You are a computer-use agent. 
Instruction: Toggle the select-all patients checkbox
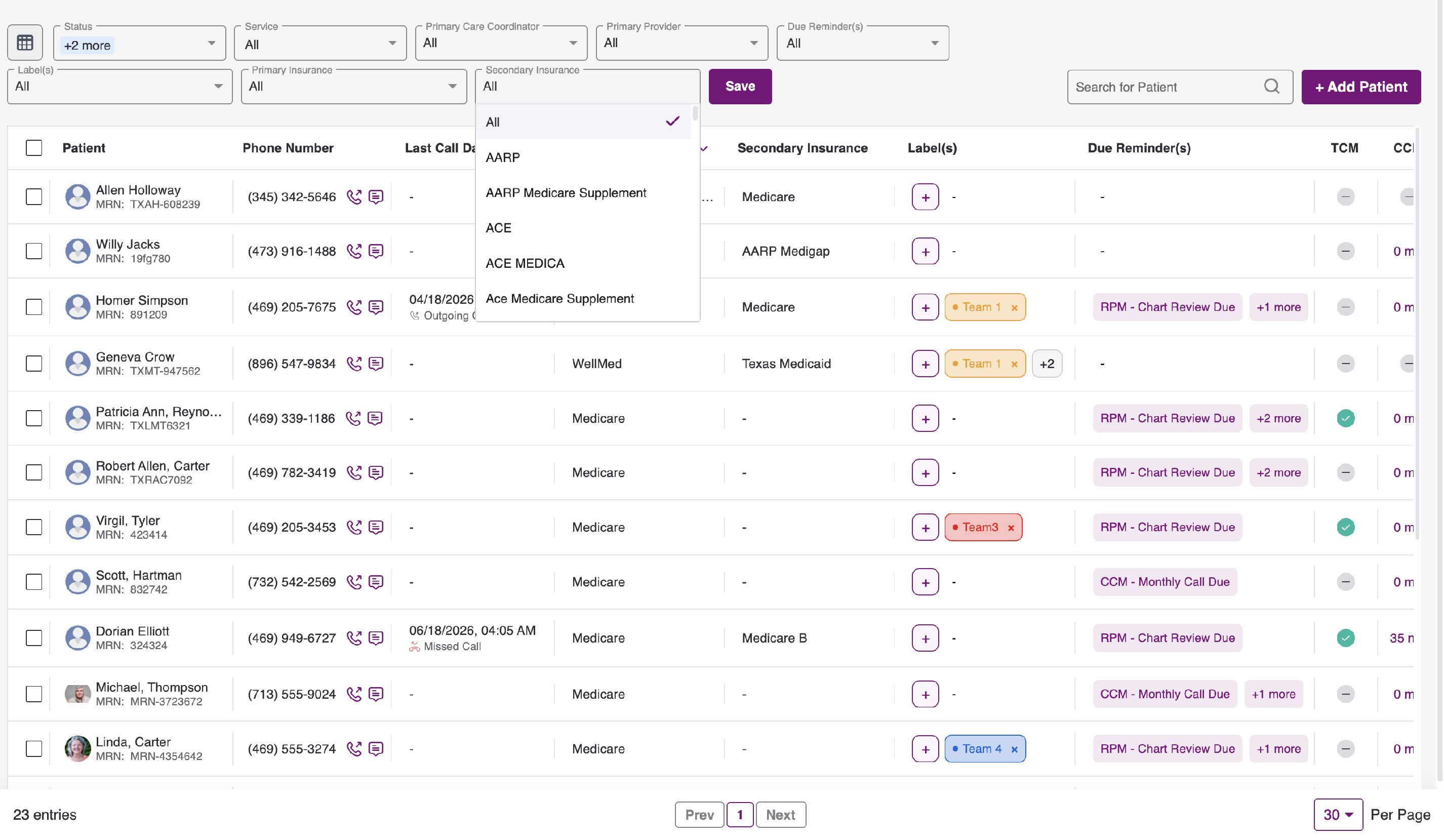(x=34, y=148)
